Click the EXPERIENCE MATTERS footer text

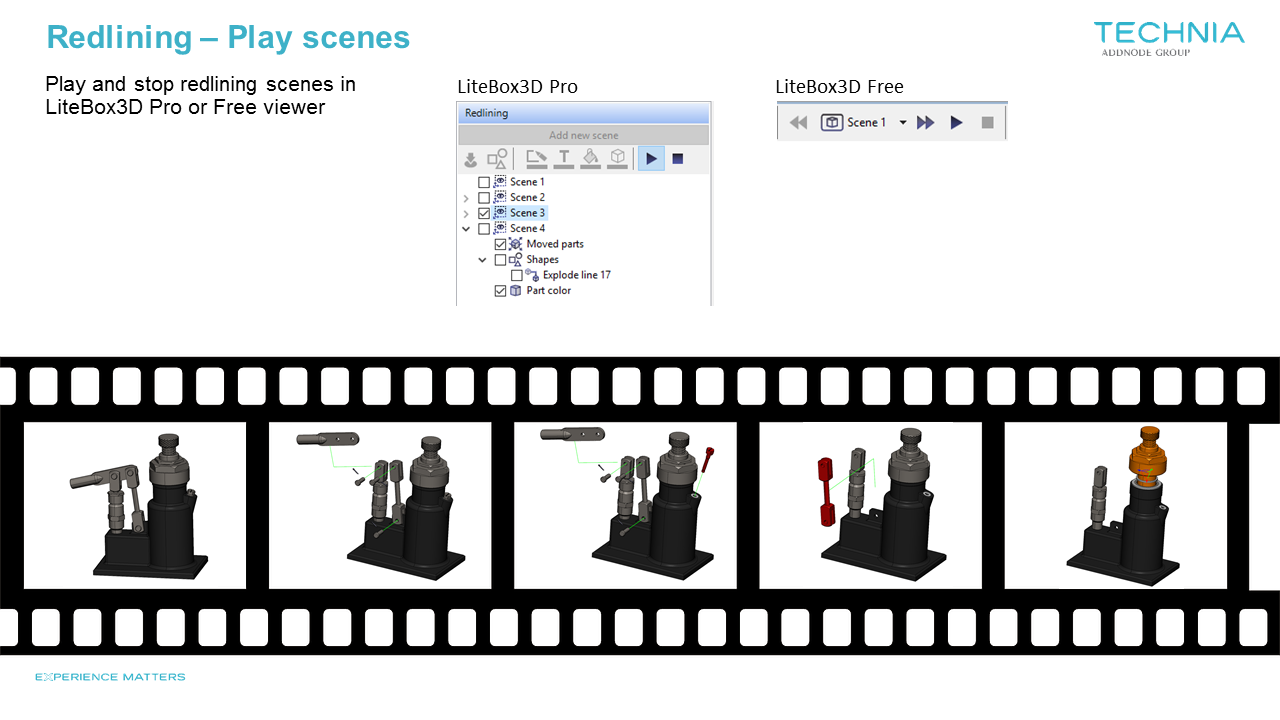[110, 677]
